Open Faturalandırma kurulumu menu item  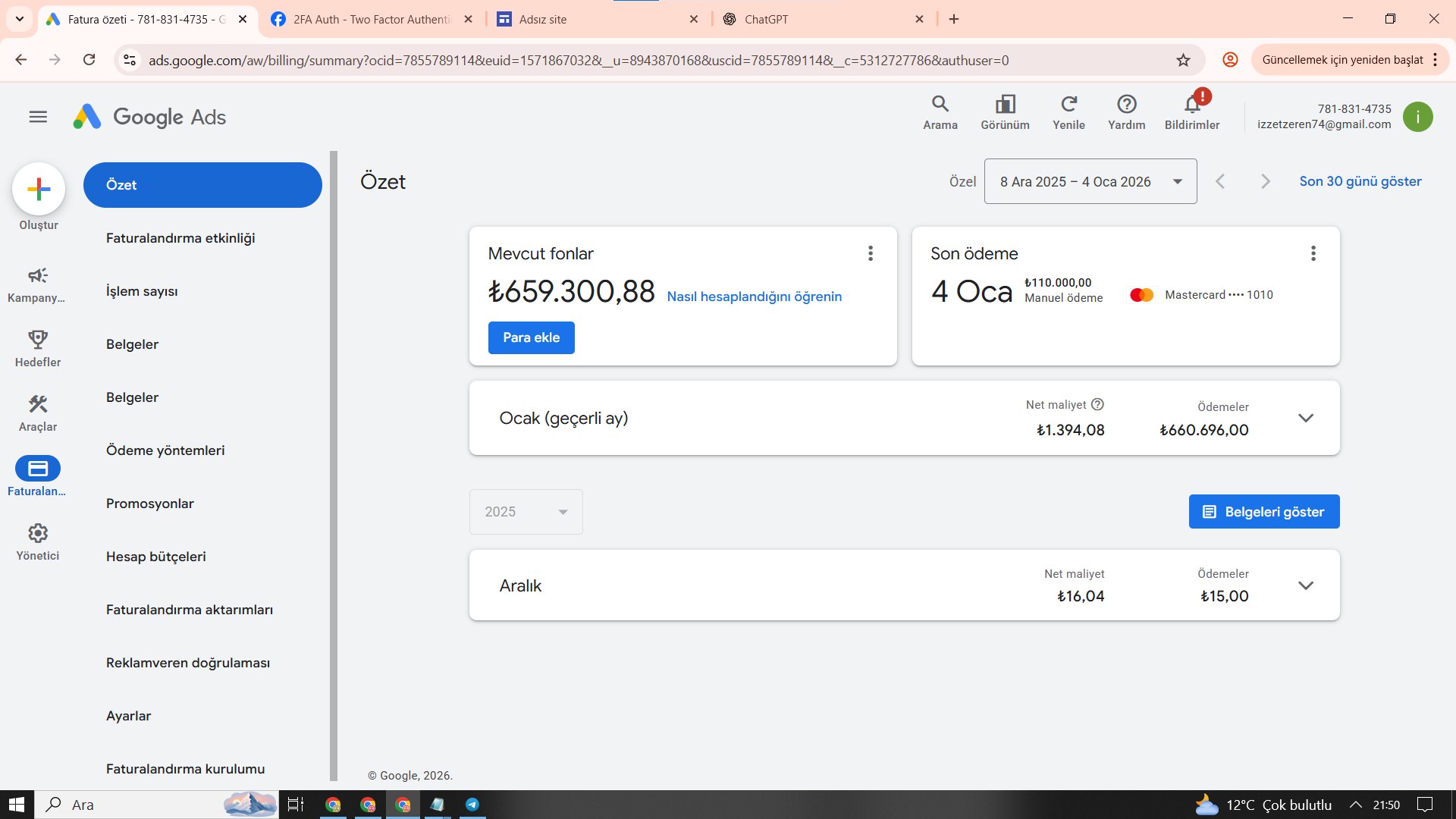(x=186, y=769)
